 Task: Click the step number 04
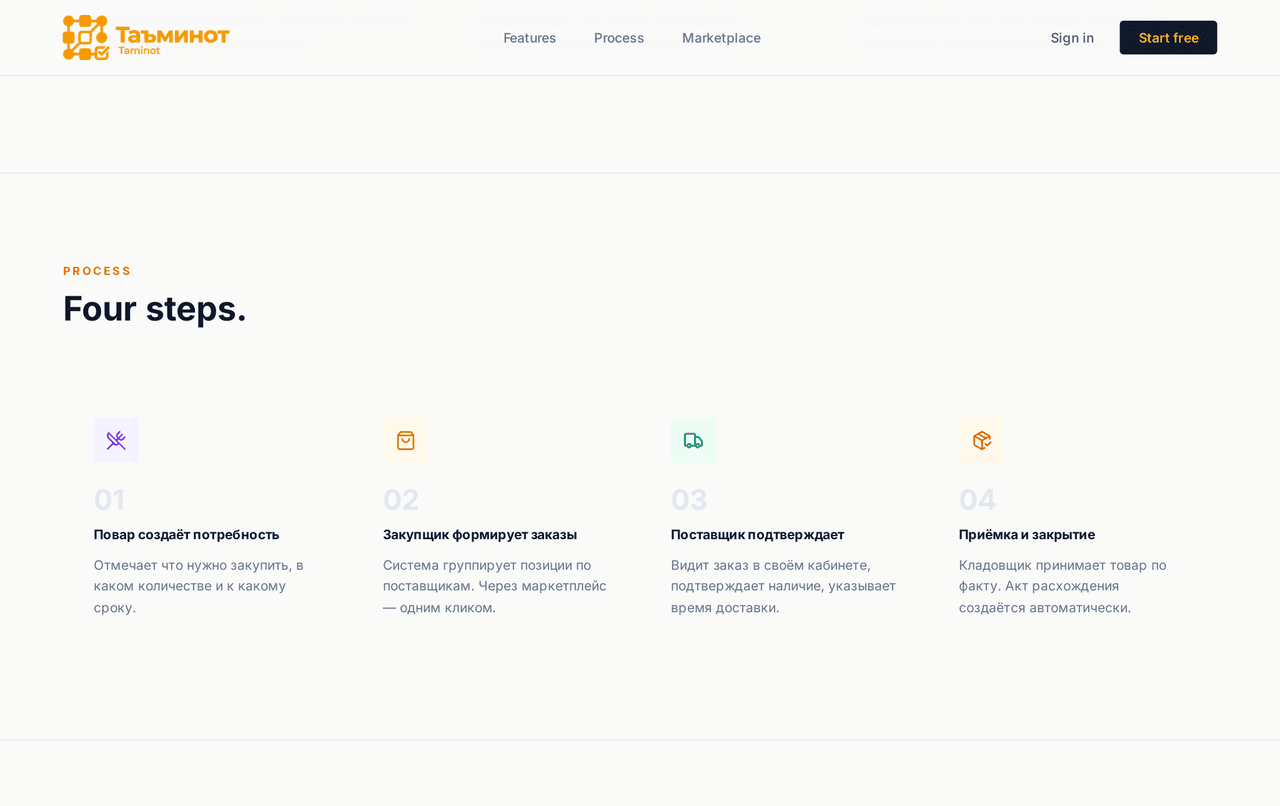(977, 499)
